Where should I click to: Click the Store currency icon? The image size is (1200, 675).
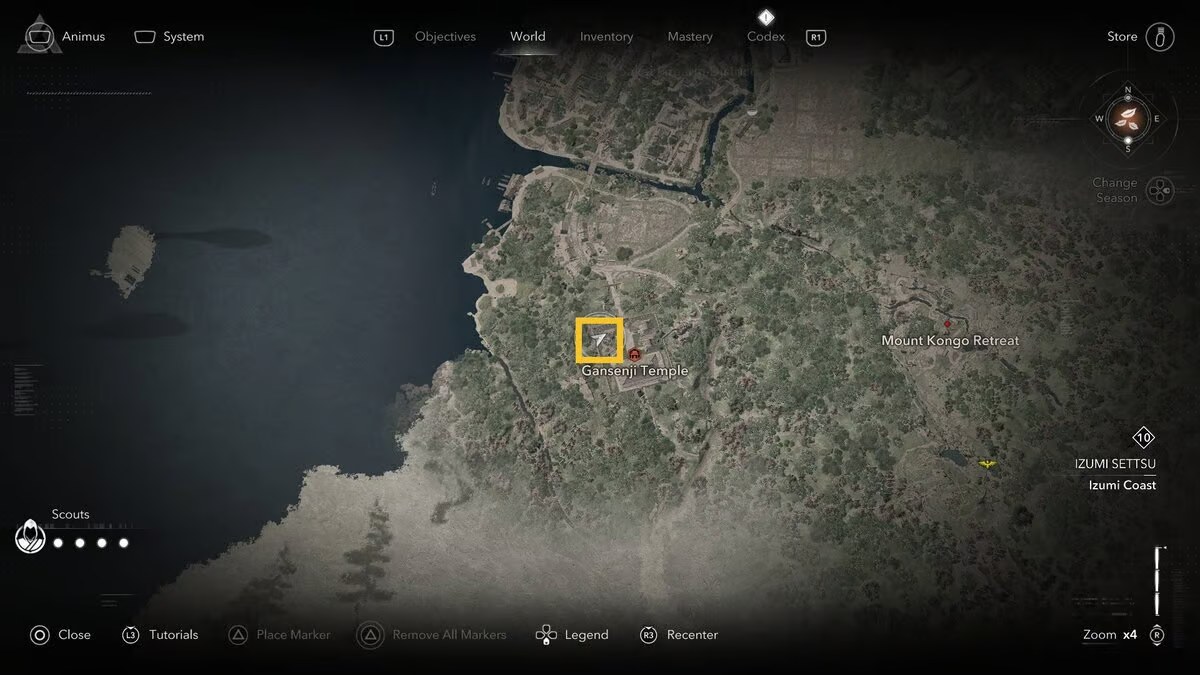(x=1160, y=36)
